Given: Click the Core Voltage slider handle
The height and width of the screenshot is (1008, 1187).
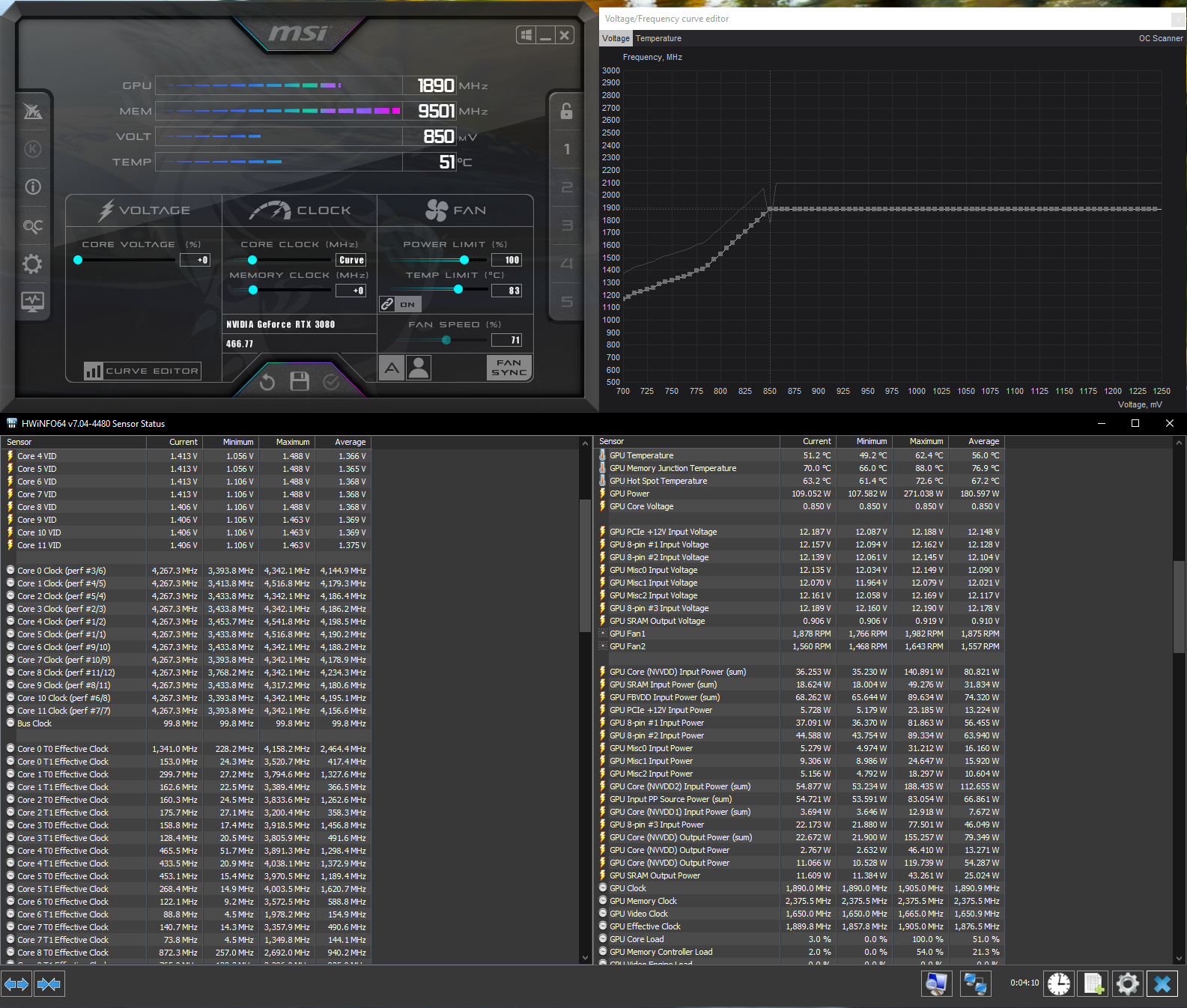Looking at the screenshot, I should coord(78,260).
